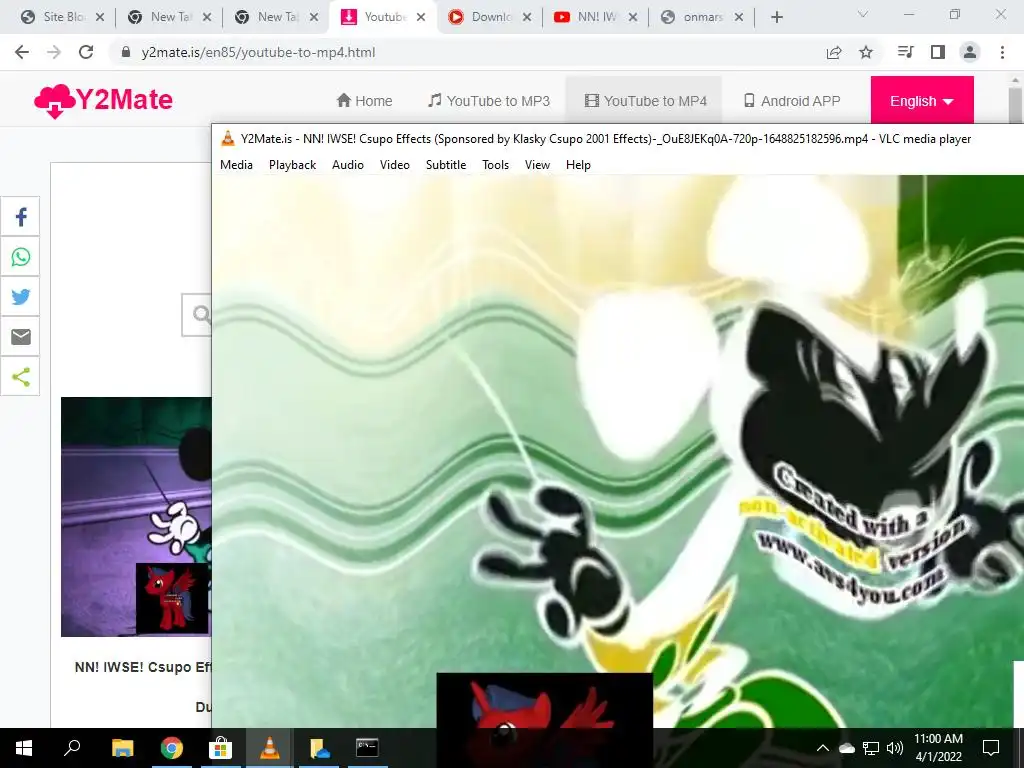Screen dimensions: 1024x768
Task: Share page via Twitter icon
Action: [20, 296]
